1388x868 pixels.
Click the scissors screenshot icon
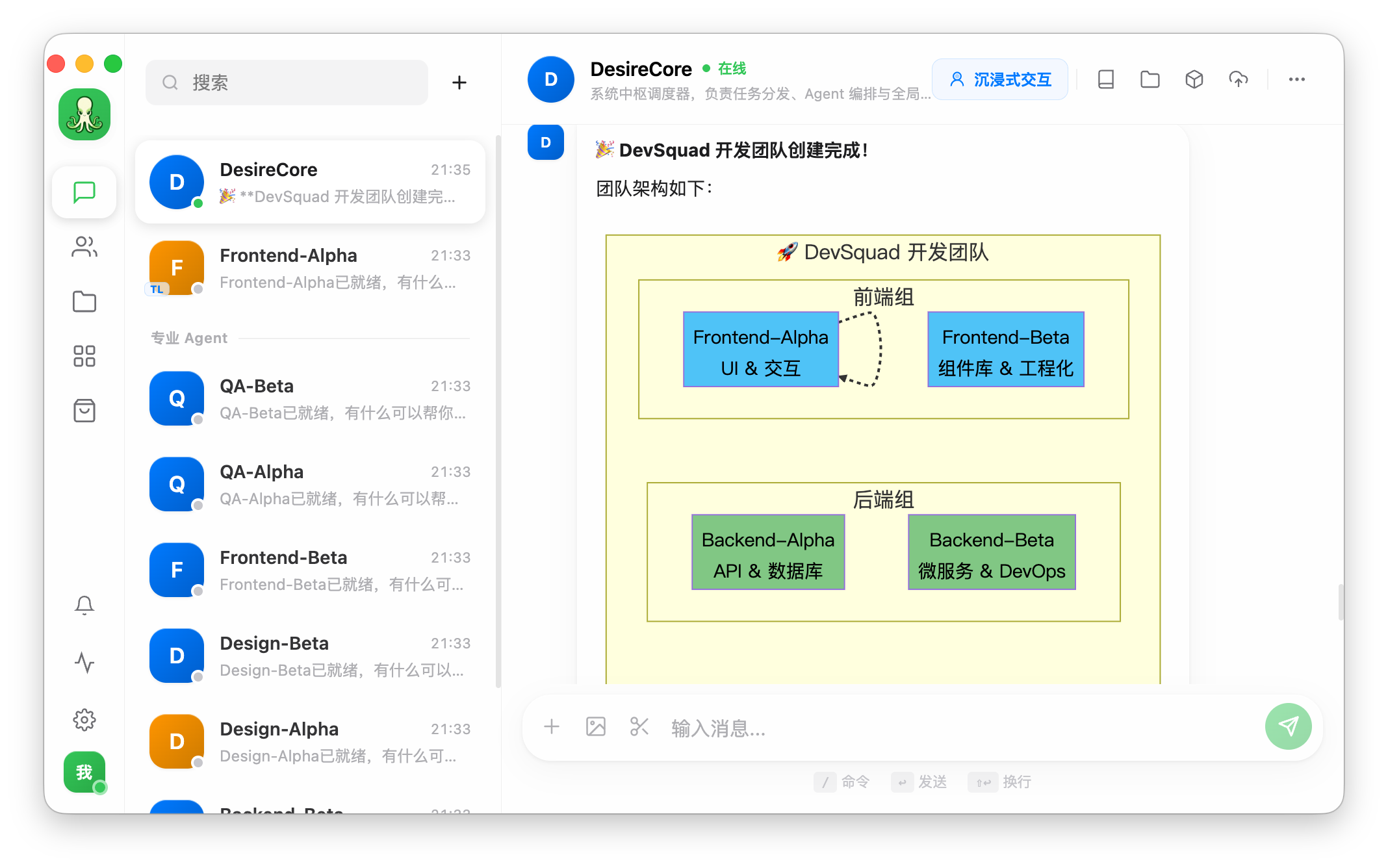(x=639, y=726)
